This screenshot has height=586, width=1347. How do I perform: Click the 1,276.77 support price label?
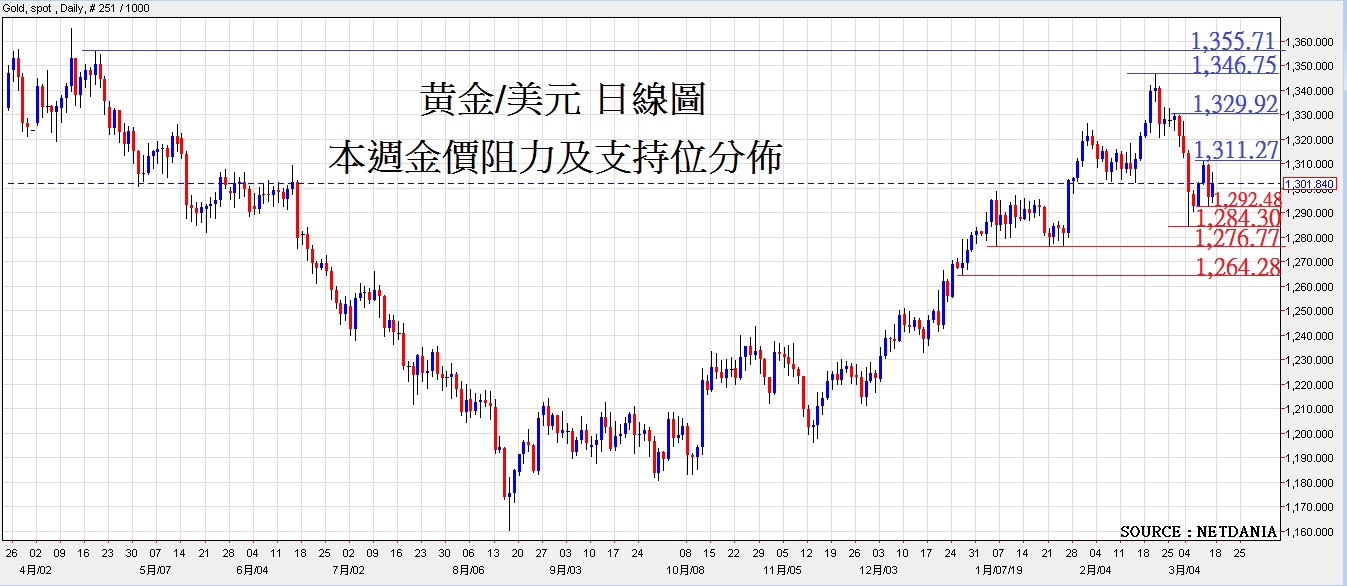point(1237,238)
